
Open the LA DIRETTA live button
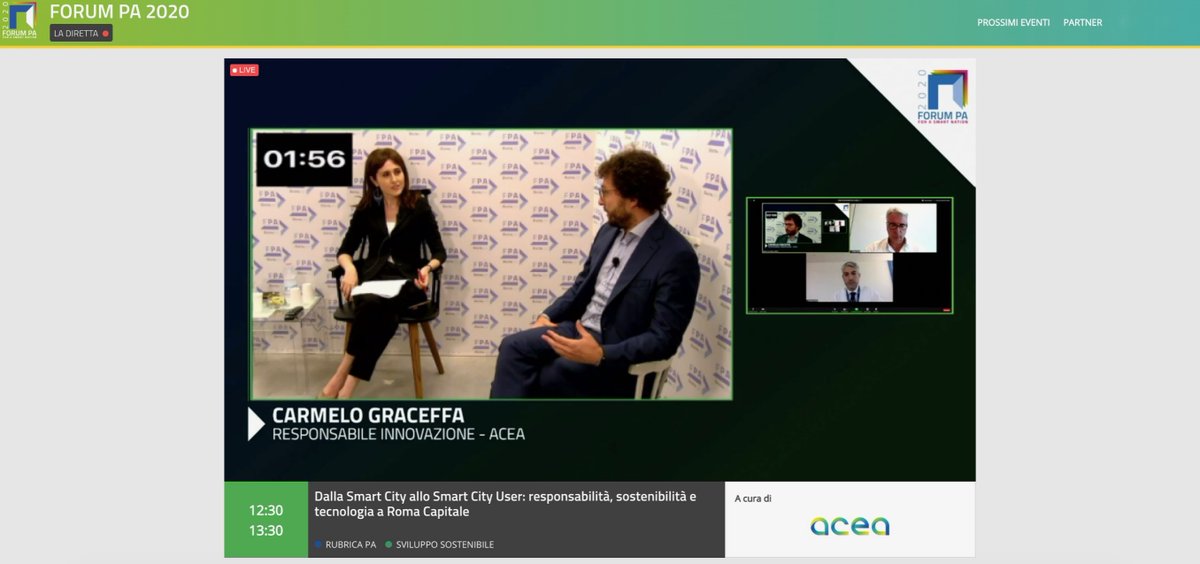[81, 33]
